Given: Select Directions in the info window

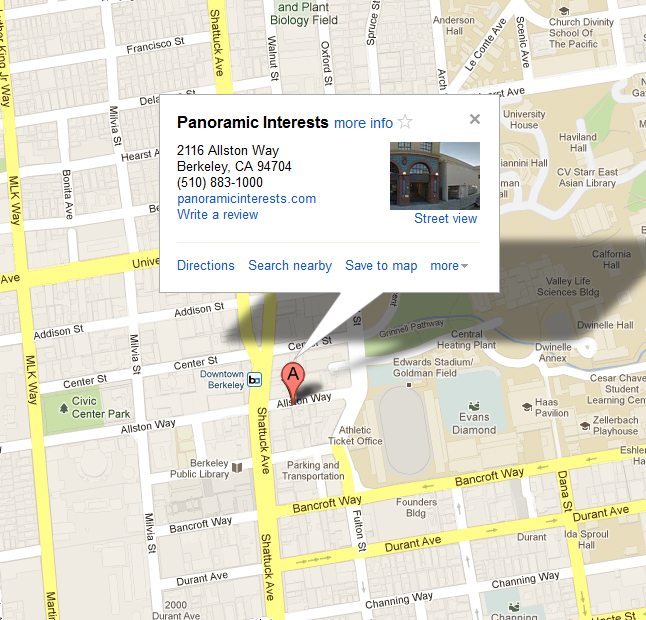Looking at the screenshot, I should [206, 266].
